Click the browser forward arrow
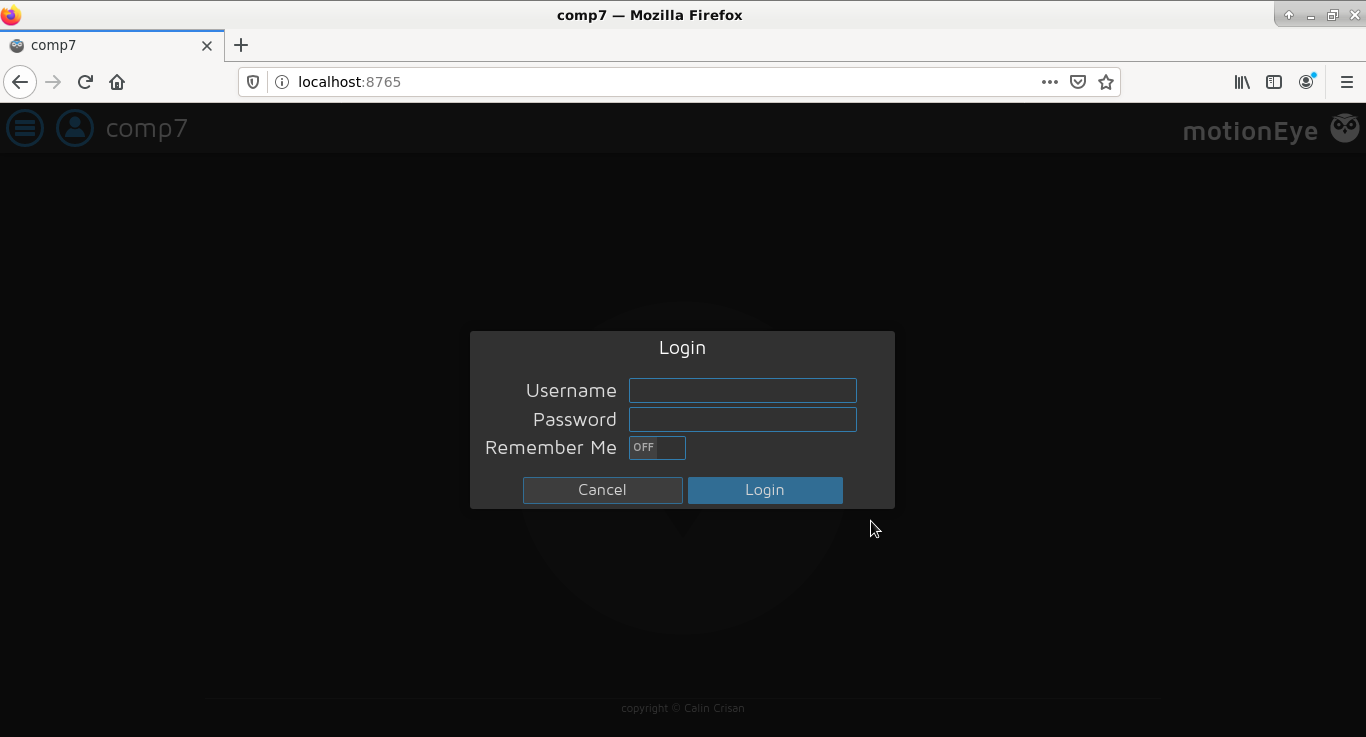The width and height of the screenshot is (1366, 737). pyautogui.click(x=53, y=82)
